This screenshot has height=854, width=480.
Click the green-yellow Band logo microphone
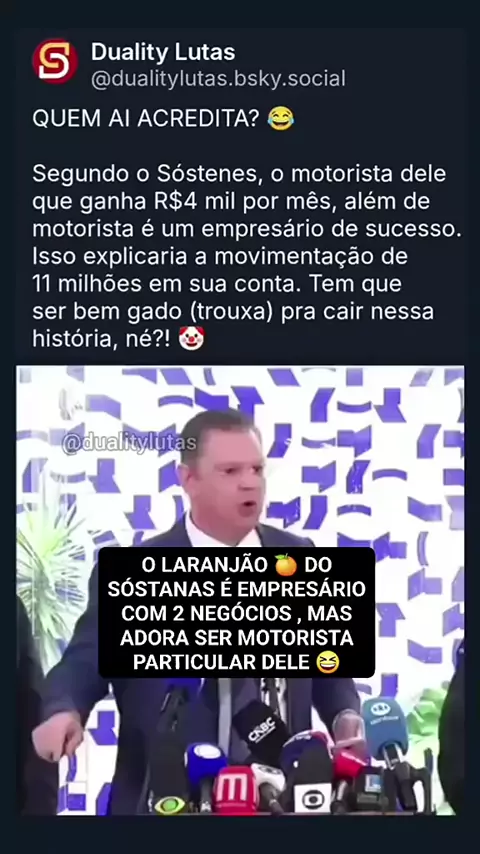(x=169, y=804)
